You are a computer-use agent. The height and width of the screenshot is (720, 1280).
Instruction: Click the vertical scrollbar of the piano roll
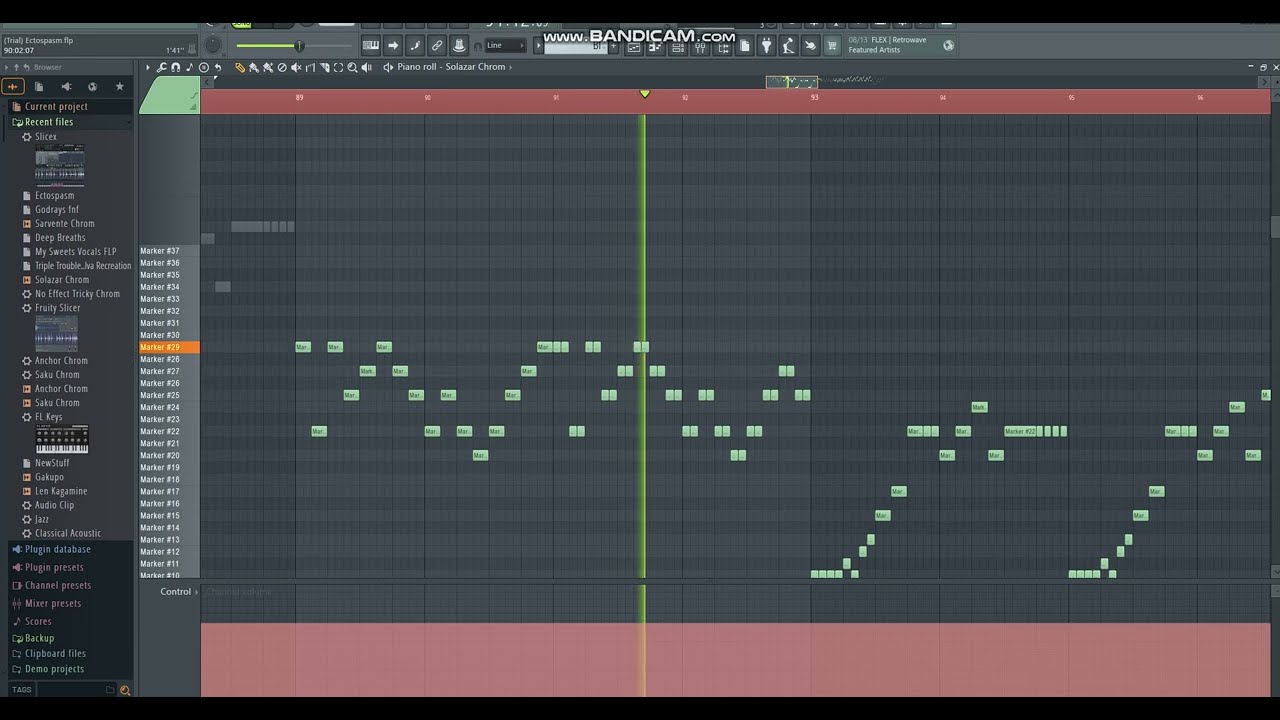point(1275,228)
